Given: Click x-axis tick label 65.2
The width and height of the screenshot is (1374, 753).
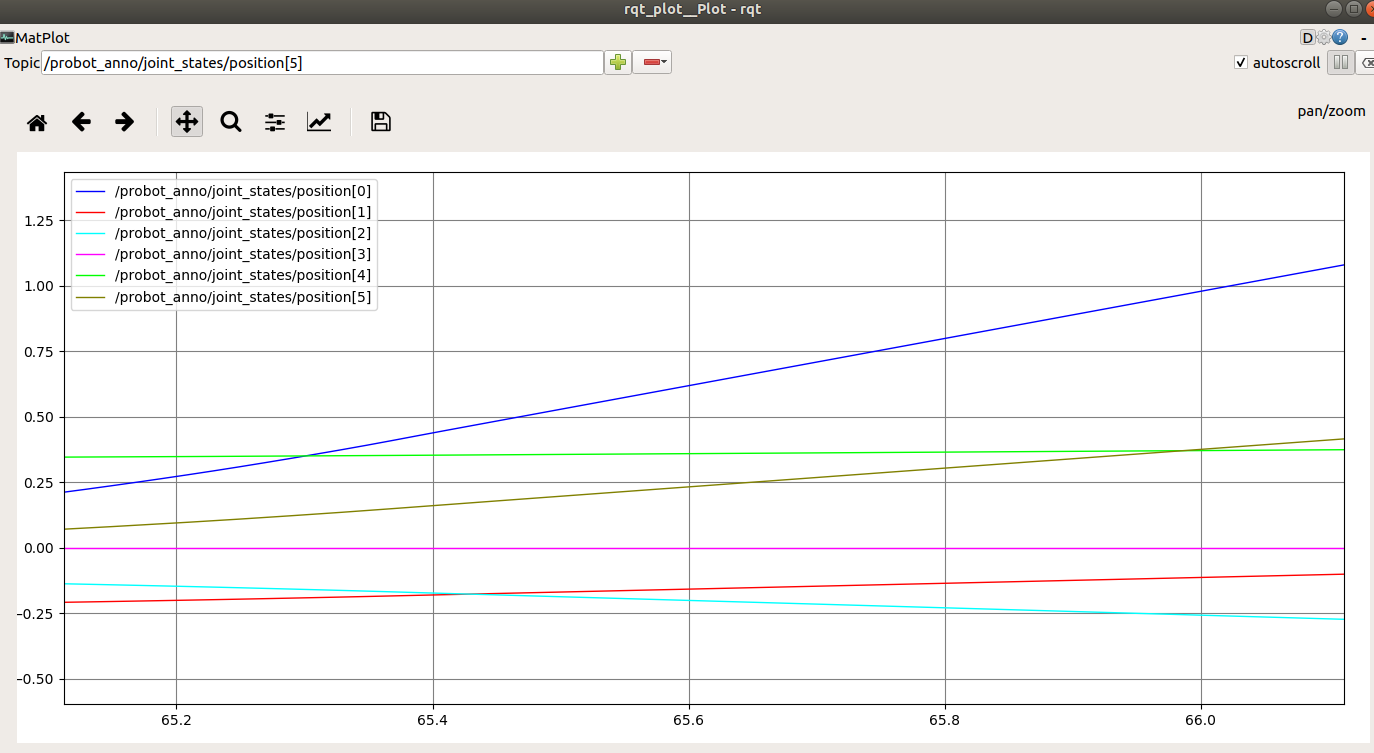Looking at the screenshot, I should click(x=176, y=719).
